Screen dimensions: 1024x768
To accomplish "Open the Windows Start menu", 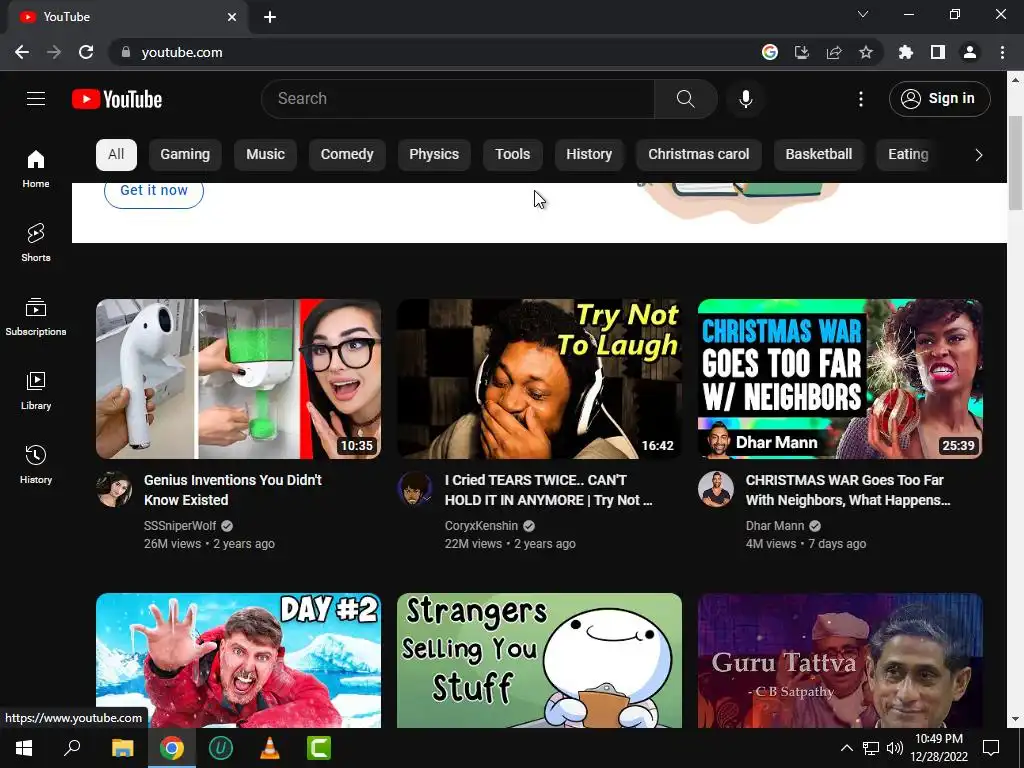I will coord(24,748).
